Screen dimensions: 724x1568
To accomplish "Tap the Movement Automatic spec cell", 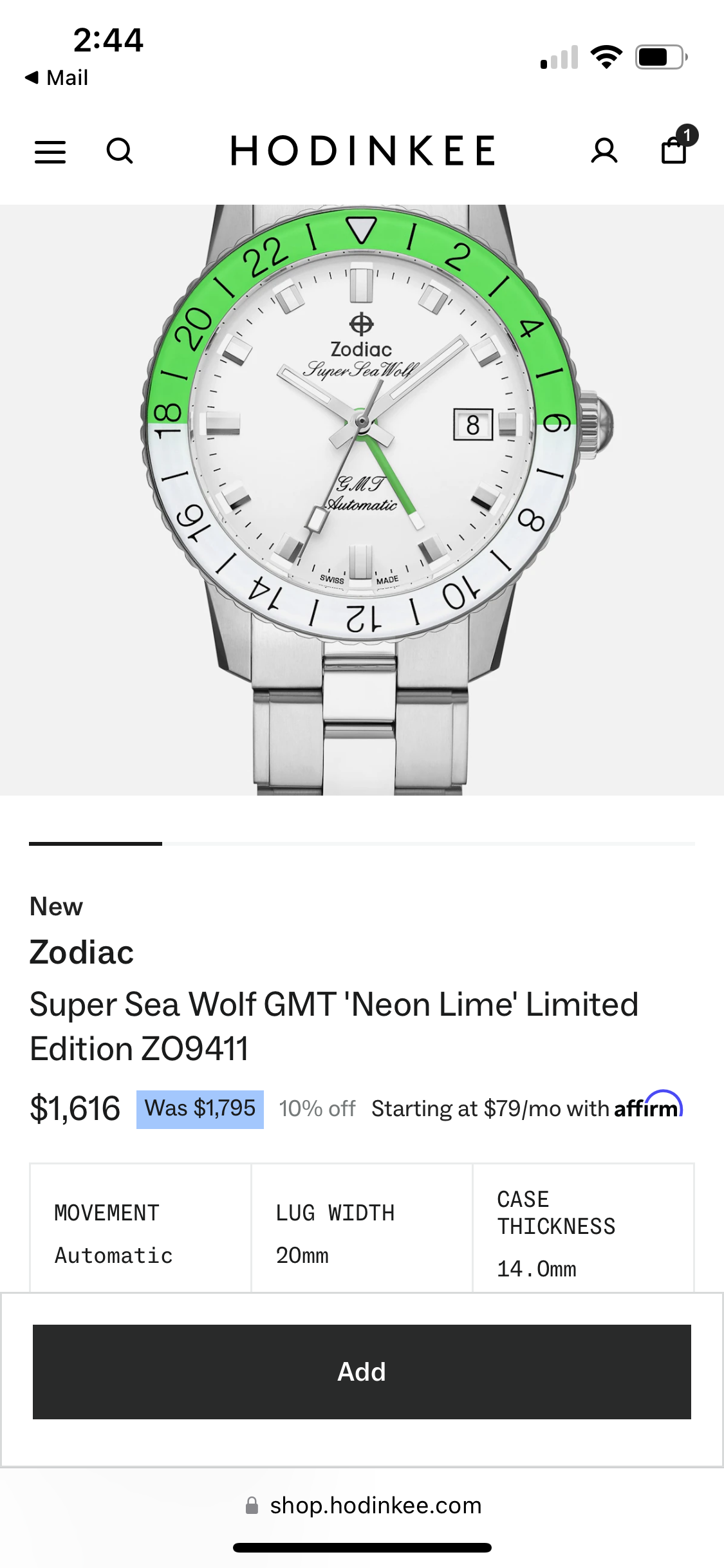I will 140,1228.
